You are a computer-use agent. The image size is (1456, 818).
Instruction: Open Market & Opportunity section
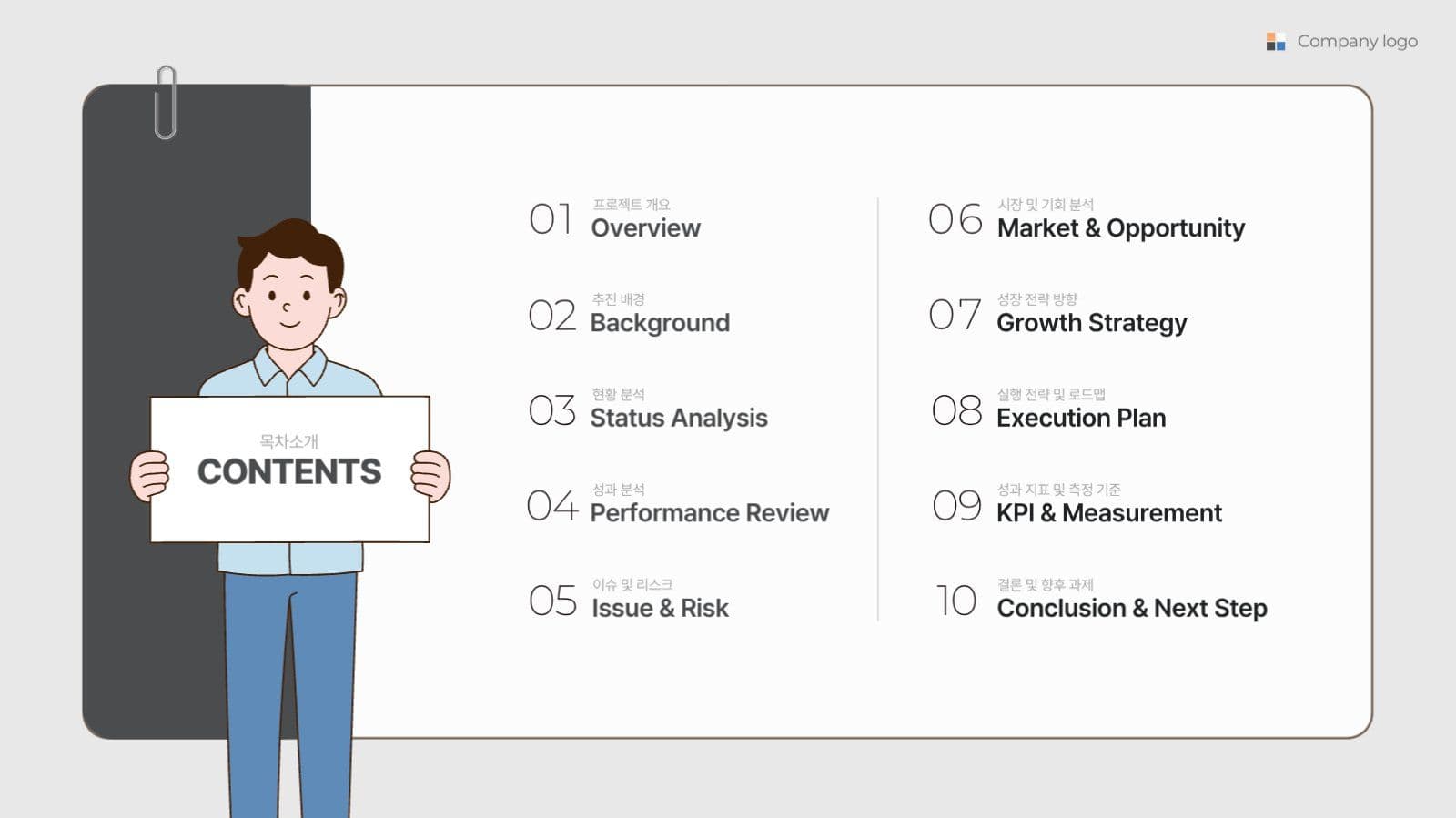coord(1121,228)
